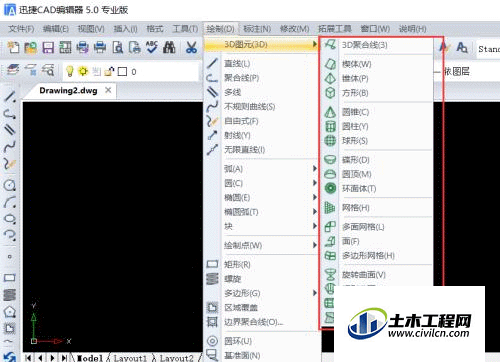Click the 圆顶(M) dome icon
Screen dimensions: 500x362
pos(330,174)
